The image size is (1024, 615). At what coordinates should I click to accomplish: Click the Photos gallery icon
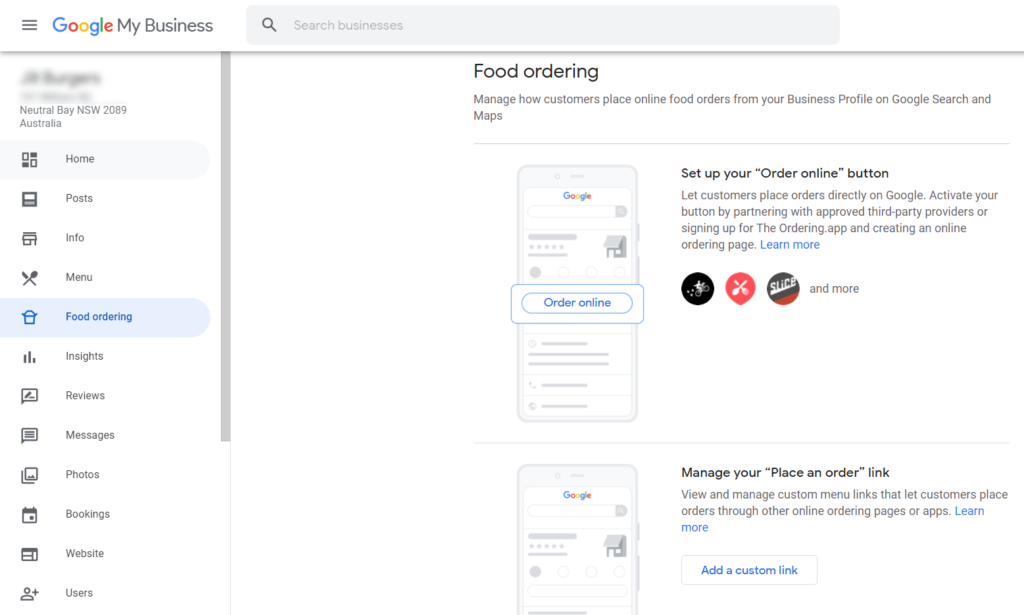coord(29,475)
